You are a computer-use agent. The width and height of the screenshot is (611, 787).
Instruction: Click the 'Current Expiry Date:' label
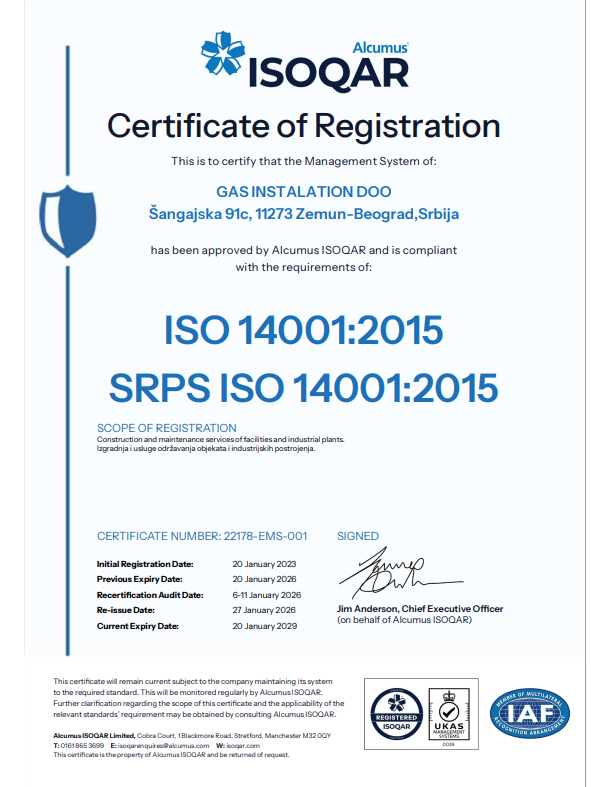click(138, 626)
